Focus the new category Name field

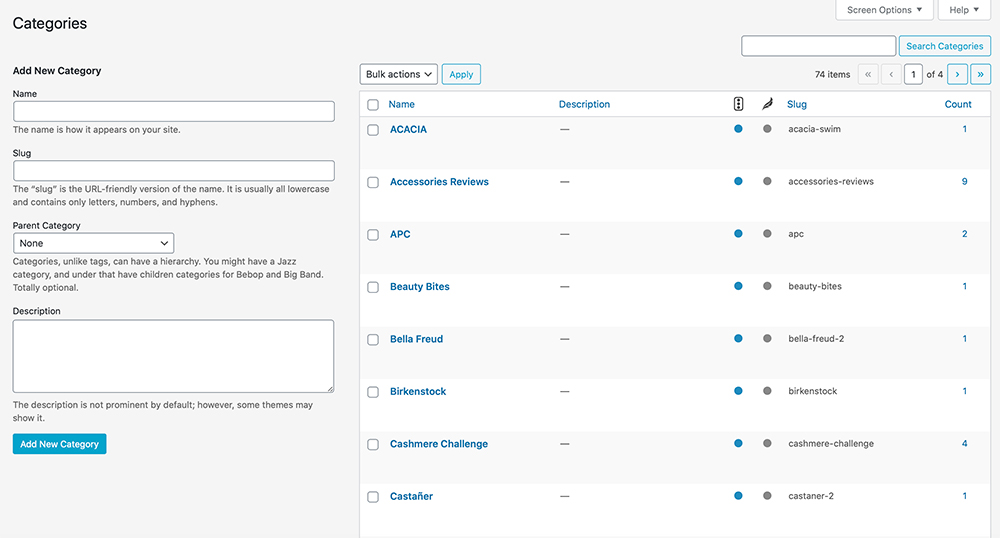point(173,111)
